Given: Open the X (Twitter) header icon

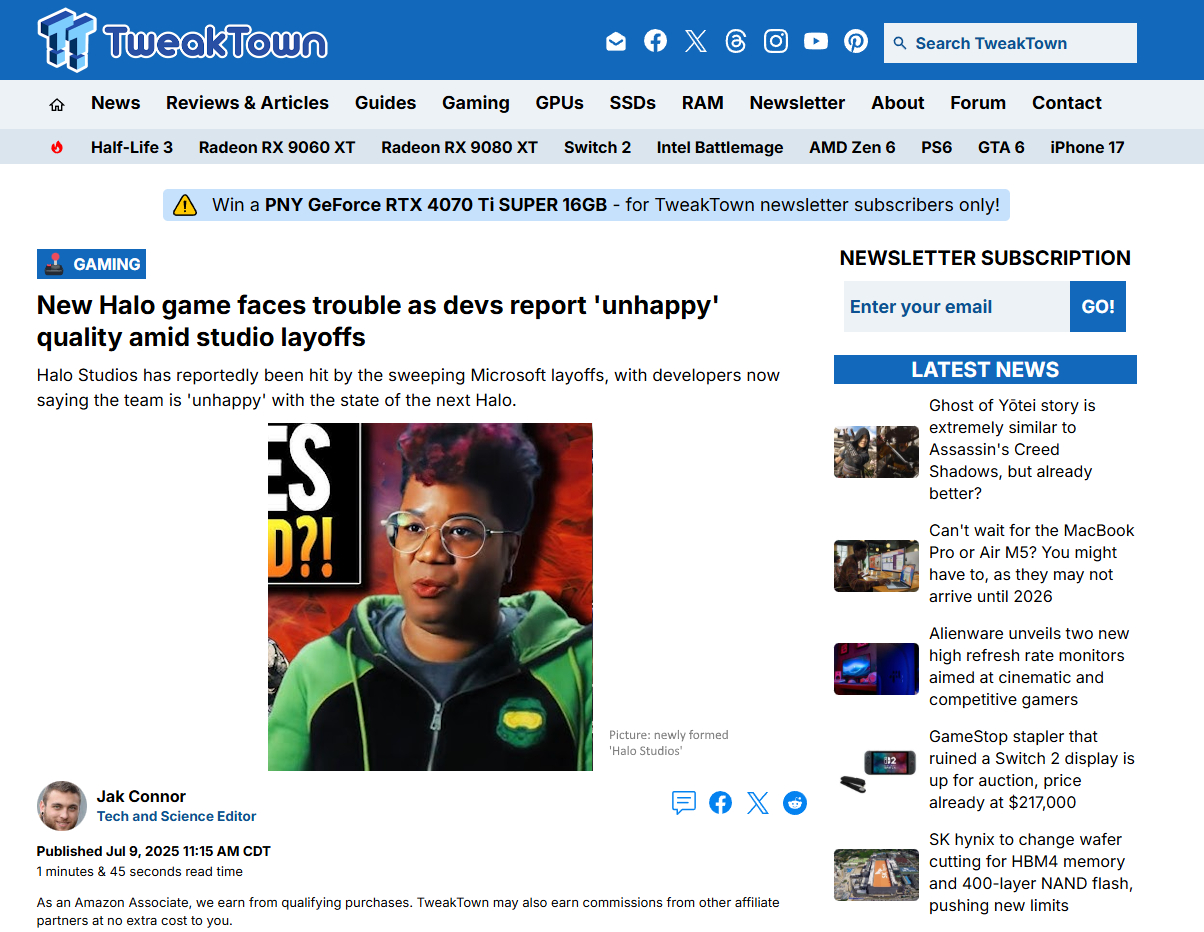Looking at the screenshot, I should pos(696,41).
